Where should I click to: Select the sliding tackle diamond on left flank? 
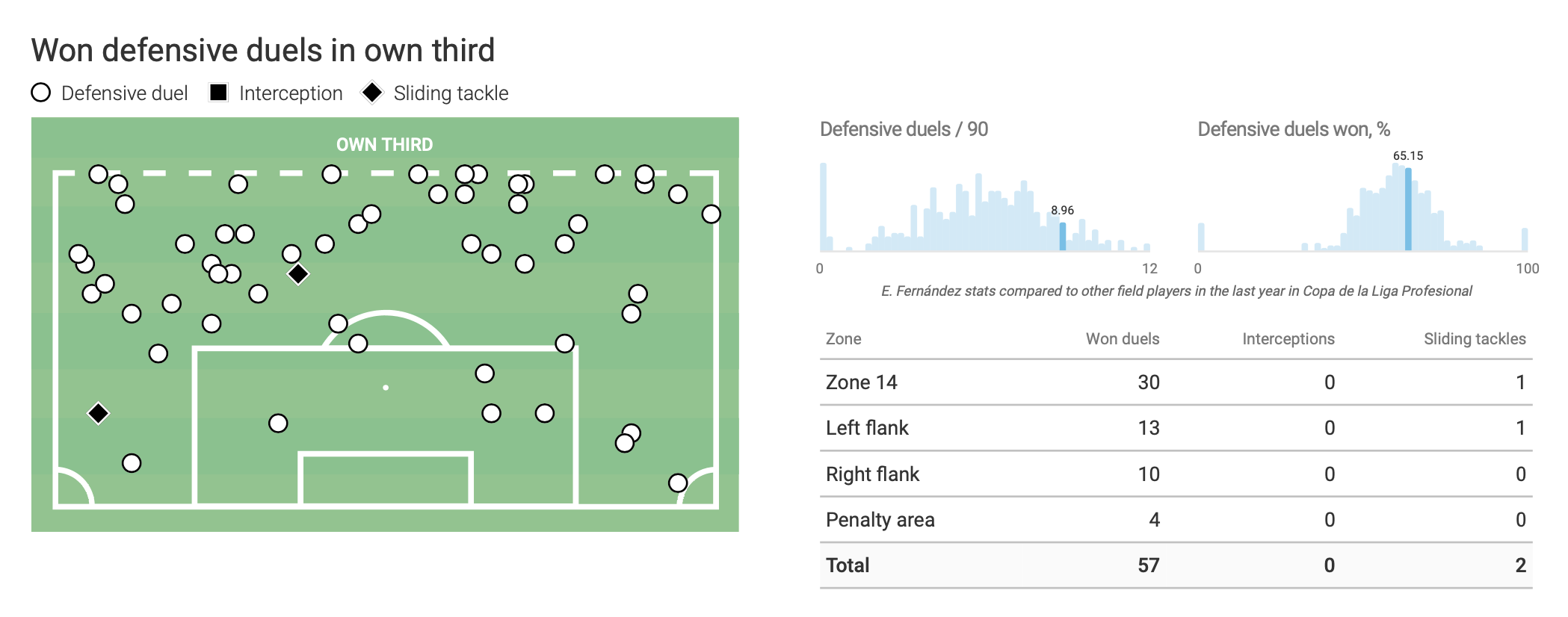click(x=98, y=413)
